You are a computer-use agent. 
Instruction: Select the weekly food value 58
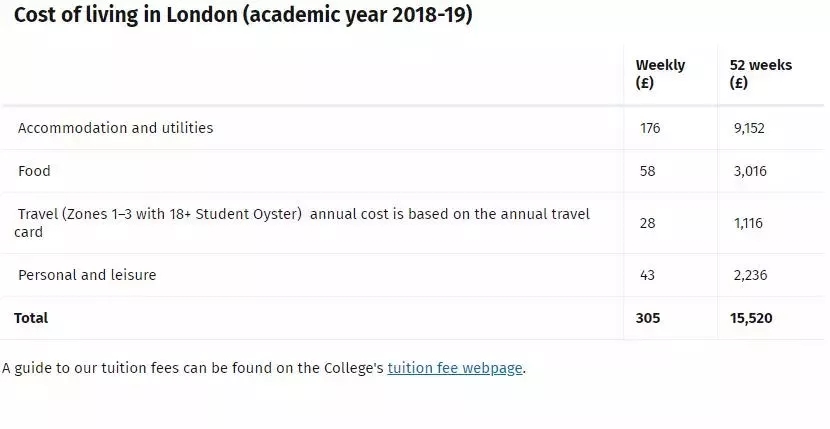[x=647, y=171]
